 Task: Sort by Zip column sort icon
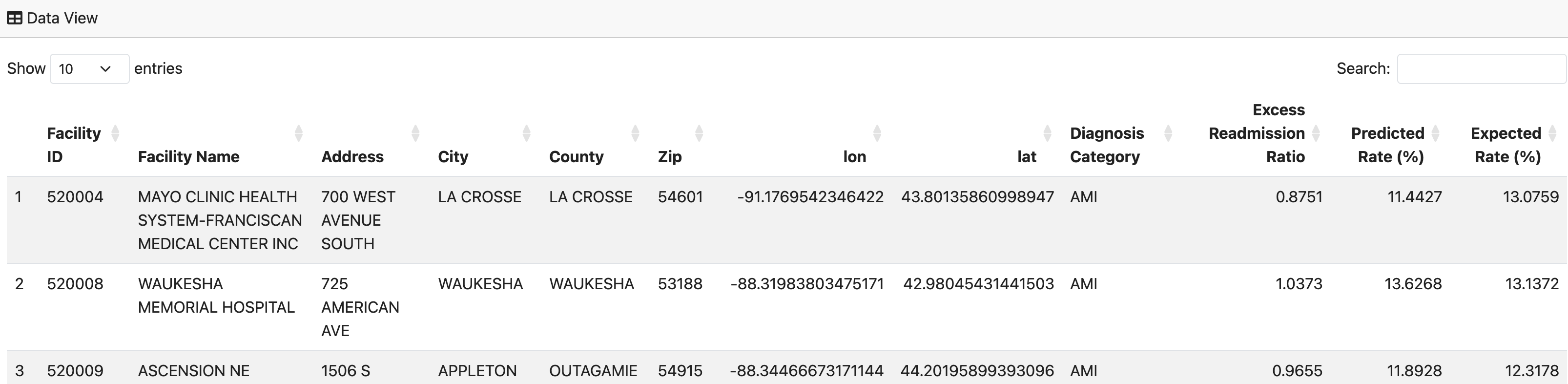pos(699,133)
